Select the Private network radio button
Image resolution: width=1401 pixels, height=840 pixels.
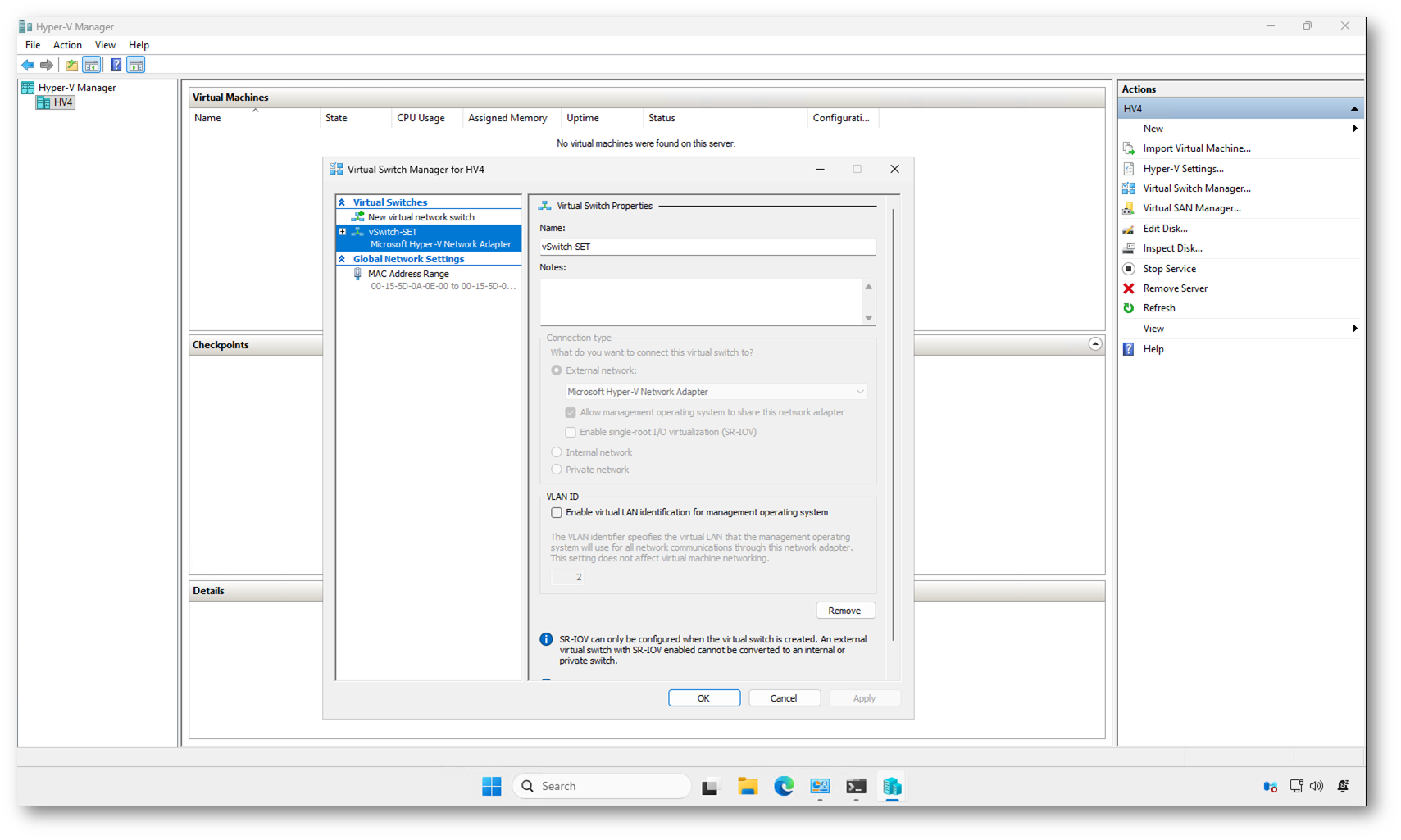click(x=557, y=470)
